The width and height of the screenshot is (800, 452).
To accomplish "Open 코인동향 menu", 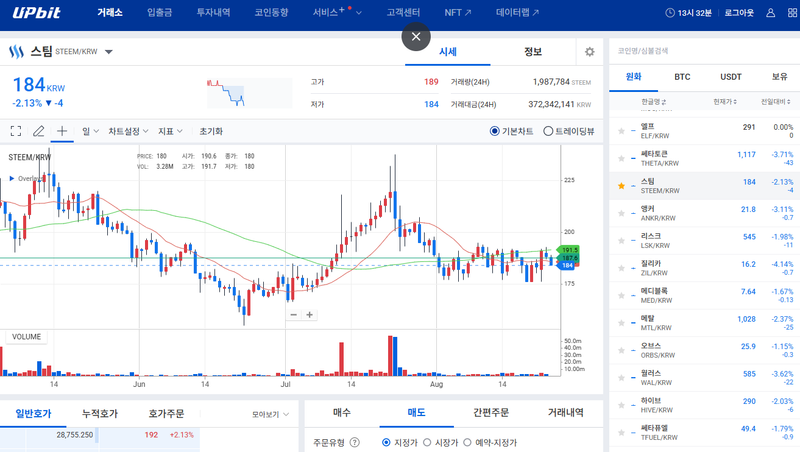I will coord(271,12).
